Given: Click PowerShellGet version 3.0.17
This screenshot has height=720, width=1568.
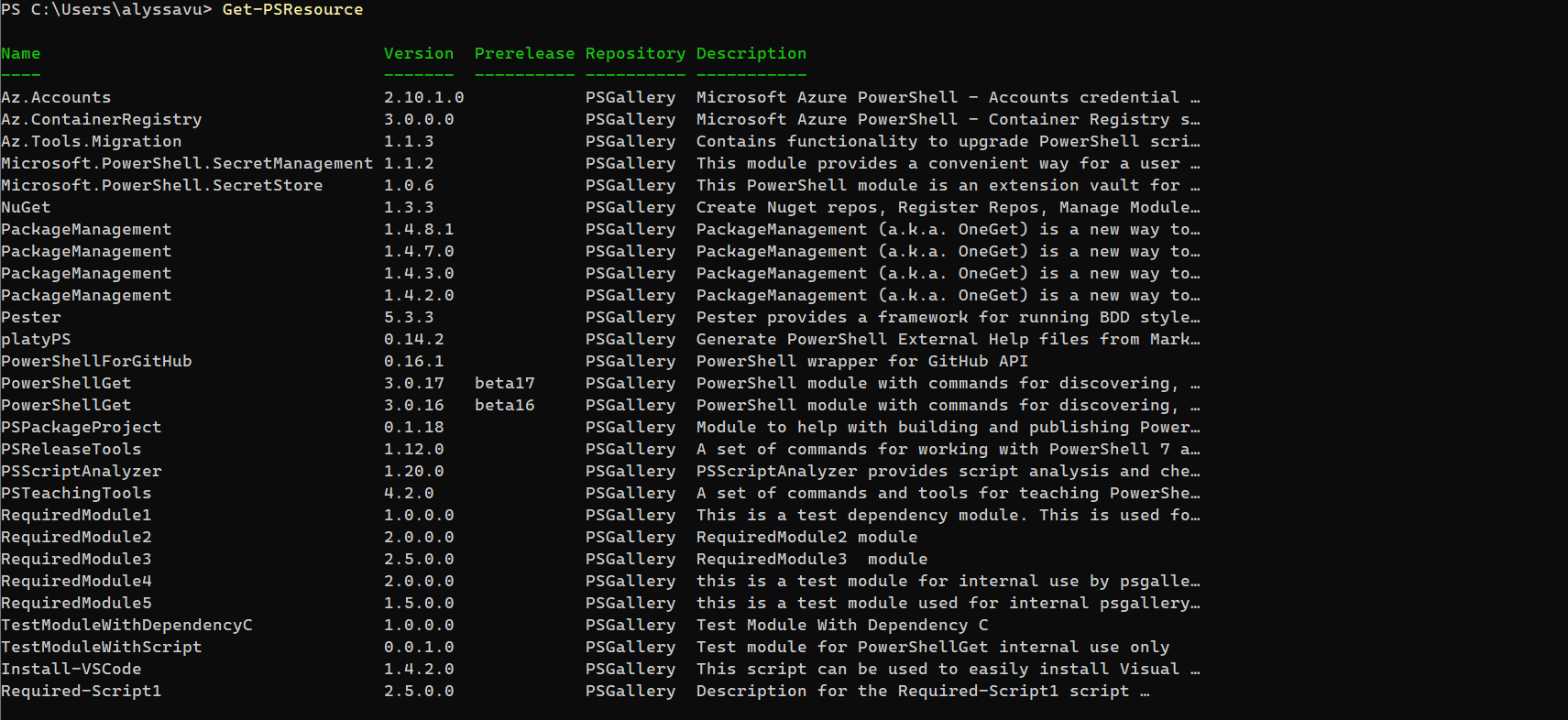Looking at the screenshot, I should (x=414, y=383).
